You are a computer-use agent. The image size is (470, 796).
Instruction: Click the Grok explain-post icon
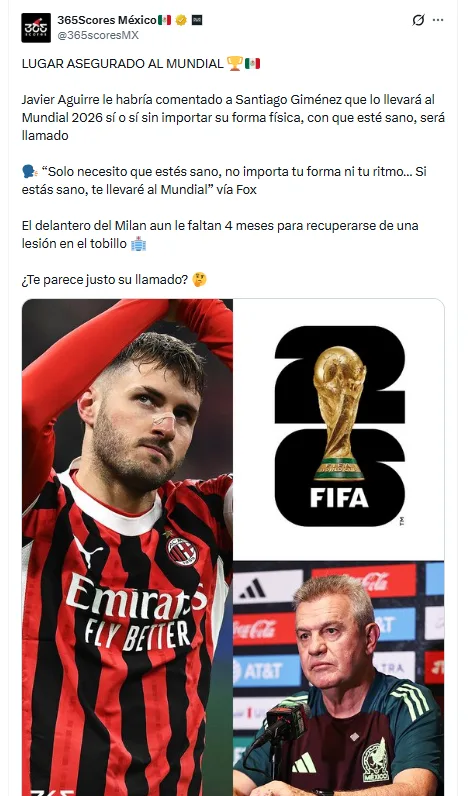[418, 20]
